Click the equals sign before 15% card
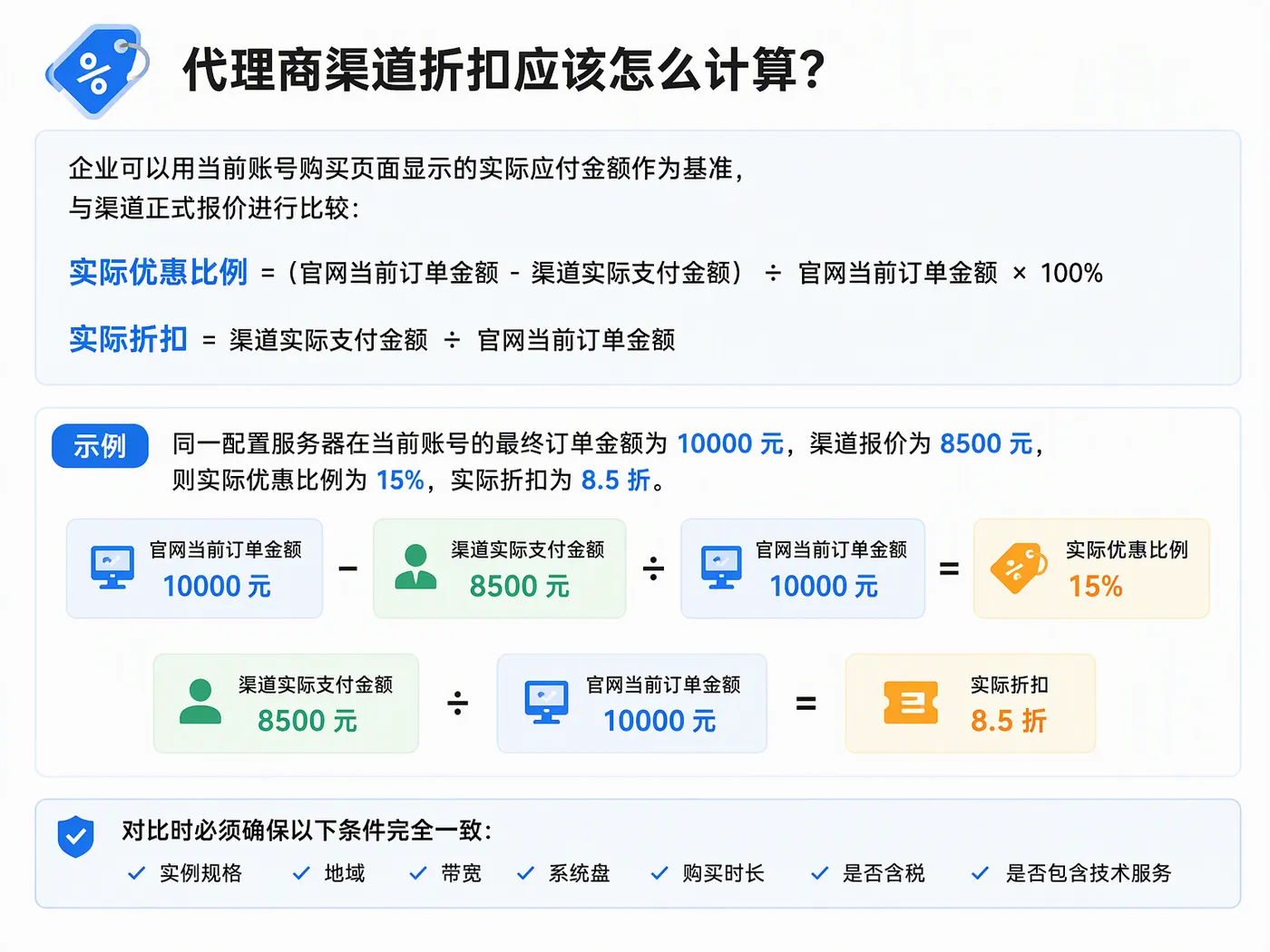The image size is (1270, 952). click(949, 569)
